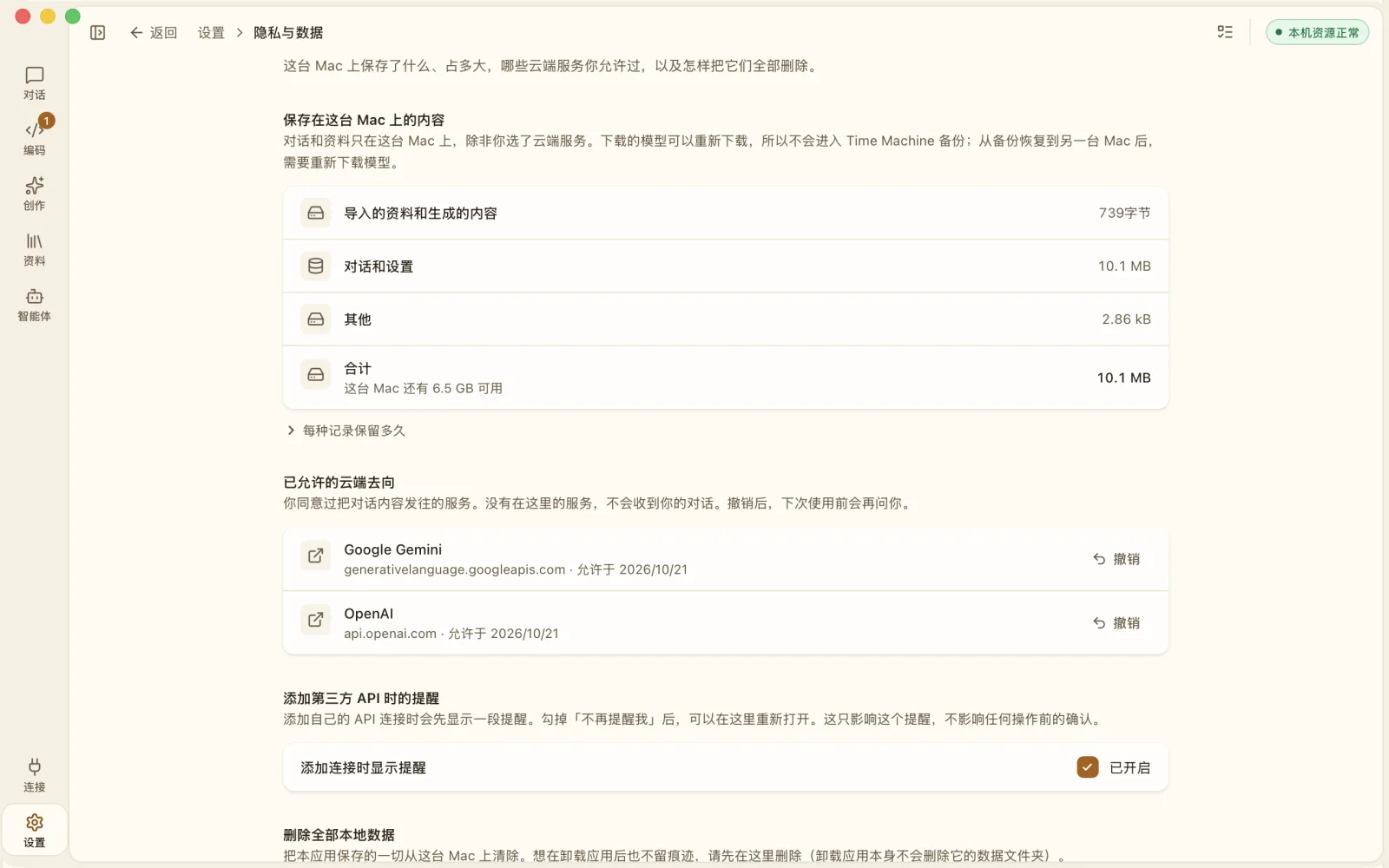The height and width of the screenshot is (868, 1389).
Task: Open the 编码 coding section with badge
Action: point(34,138)
